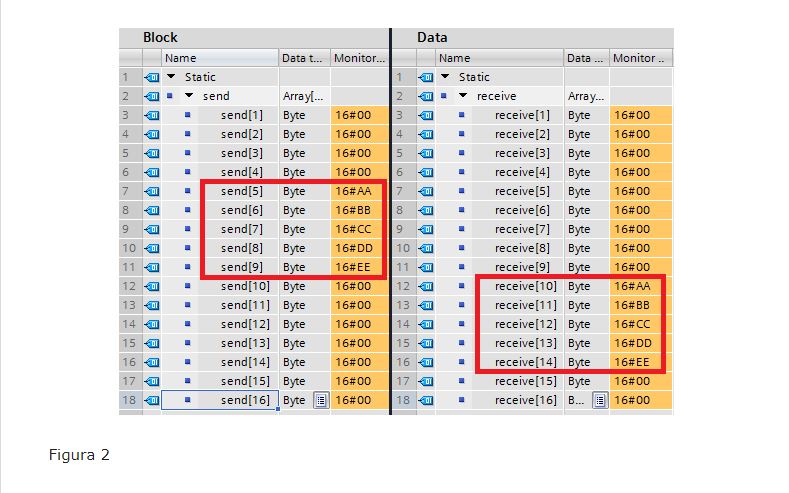The width and height of the screenshot is (789, 493).
Task: Click the tag icon in Block row 1
Action: pos(152,77)
